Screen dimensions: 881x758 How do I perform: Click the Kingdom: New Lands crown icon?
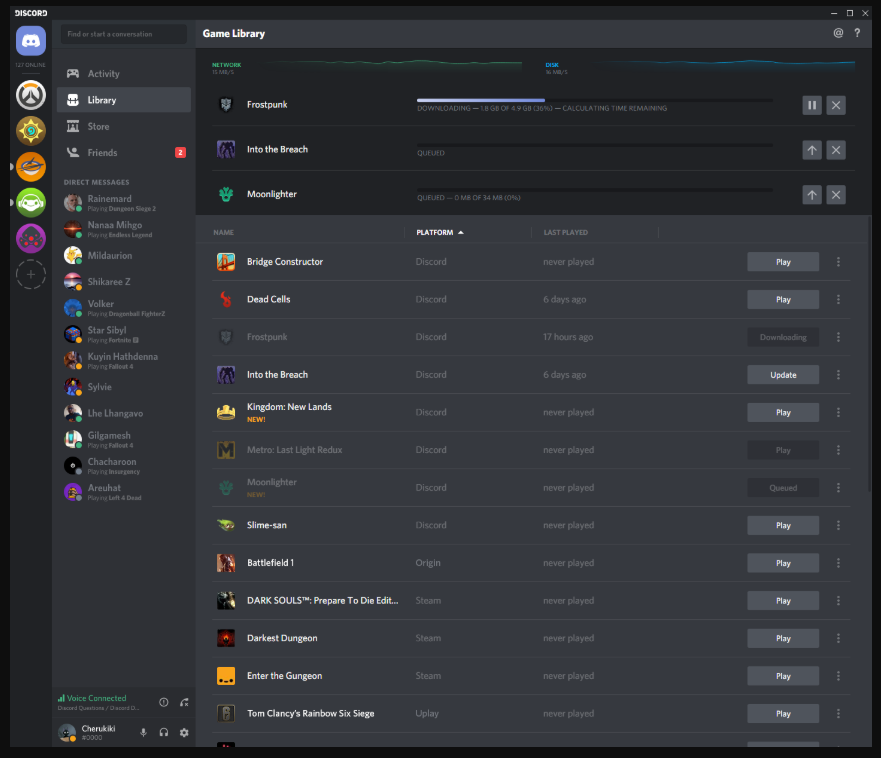point(226,412)
